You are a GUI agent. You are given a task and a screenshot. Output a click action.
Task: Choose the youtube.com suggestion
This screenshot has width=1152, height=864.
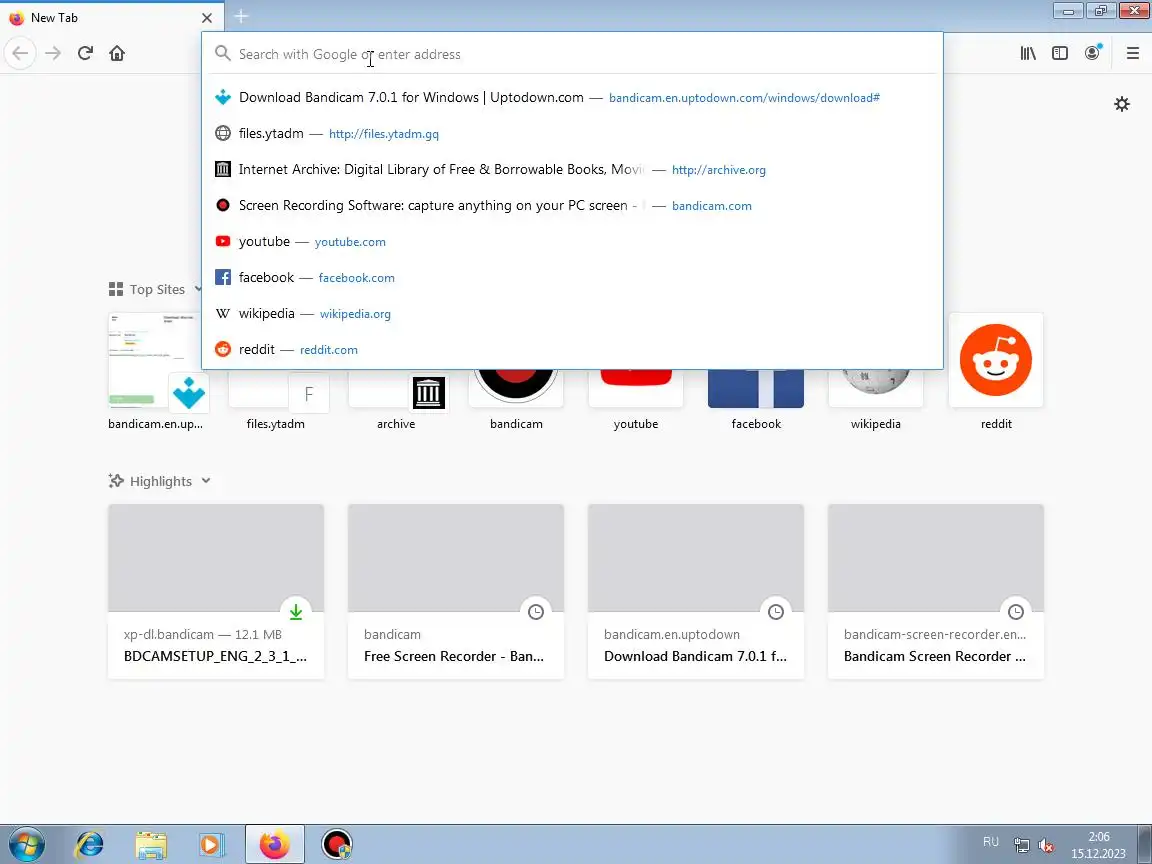coord(572,241)
